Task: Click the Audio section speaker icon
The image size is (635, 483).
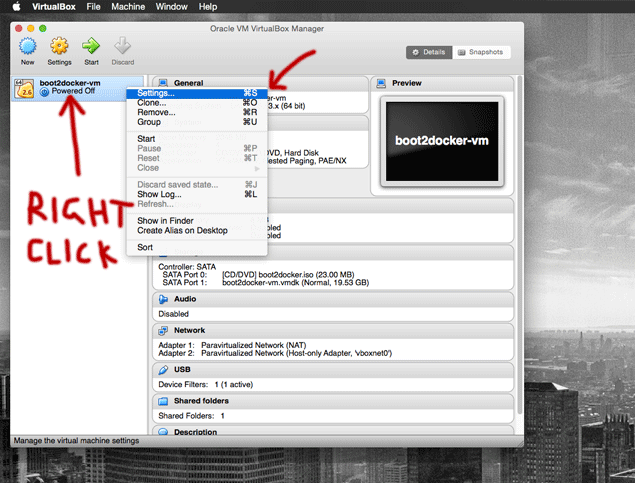Action: [x=163, y=299]
